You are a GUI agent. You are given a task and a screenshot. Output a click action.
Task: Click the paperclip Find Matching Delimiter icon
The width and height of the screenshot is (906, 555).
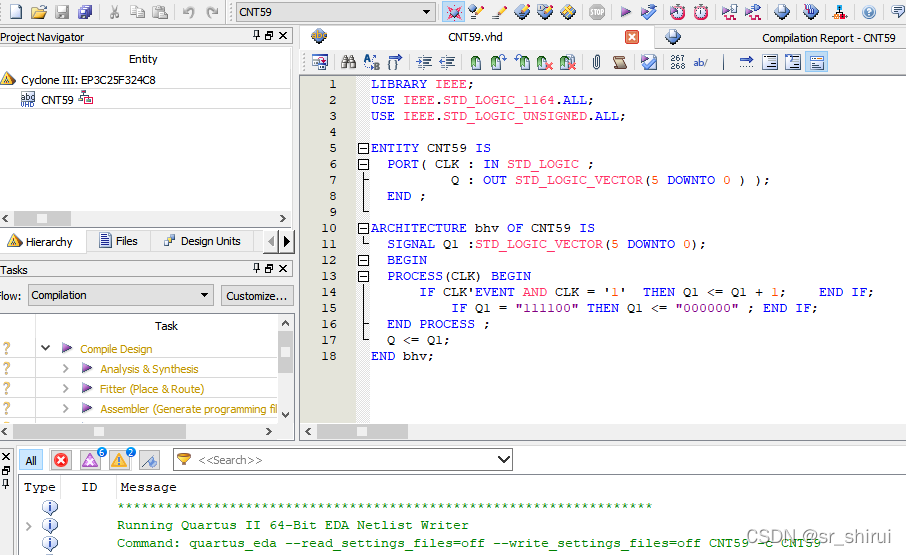click(x=596, y=62)
